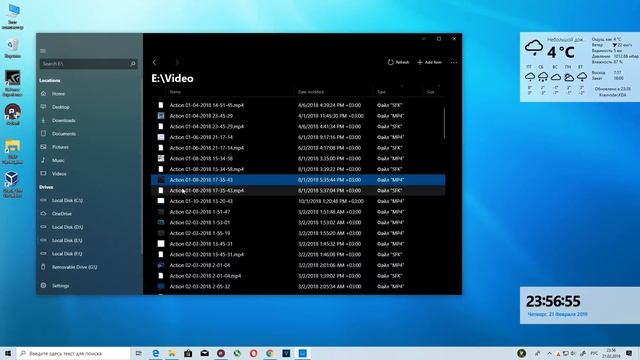Select file Action 01-04-2018 23-45-29.mp4

point(298,127)
